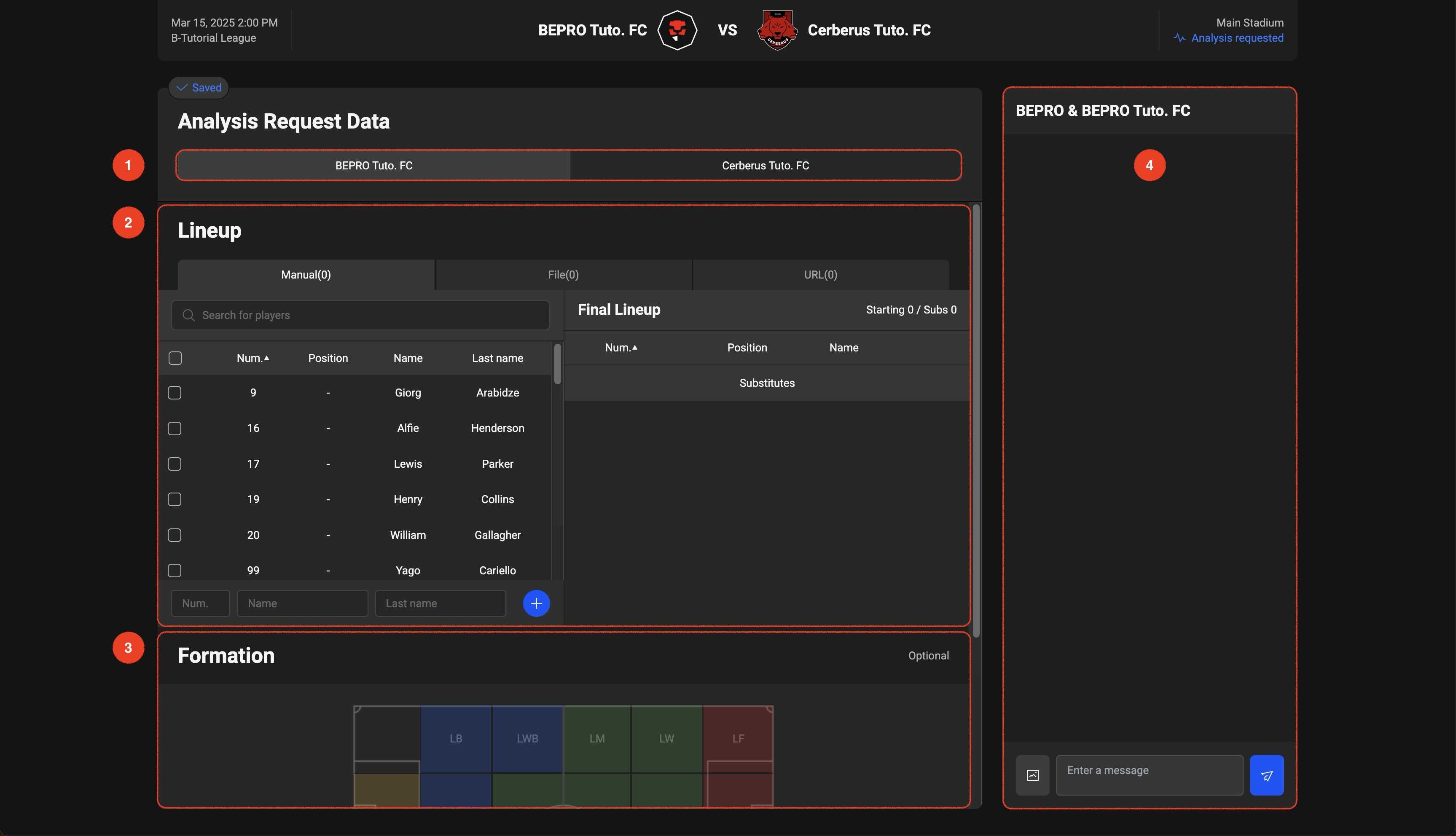1456x836 pixels.
Task: Click the send message paper-plane icon
Action: [x=1266, y=775]
